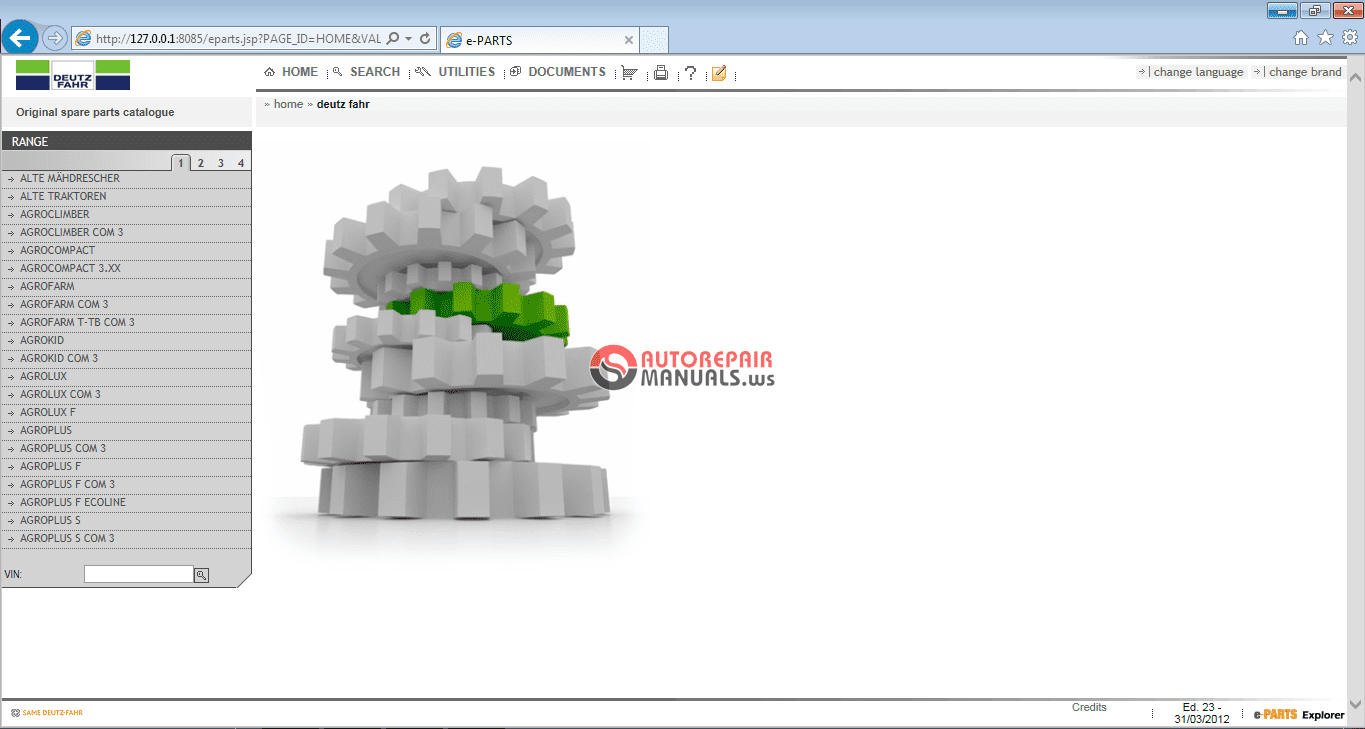
Task: Click the e-PARTS Explorer footer logo
Action: tap(1299, 714)
